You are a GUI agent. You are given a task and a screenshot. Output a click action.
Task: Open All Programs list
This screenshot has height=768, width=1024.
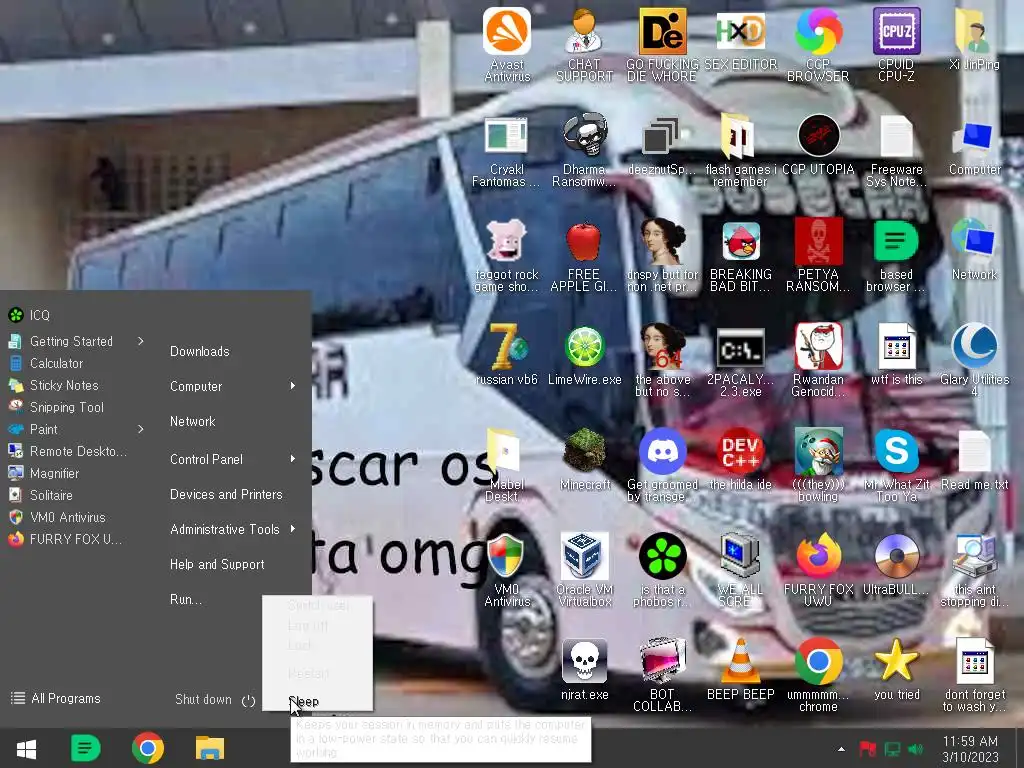pos(56,698)
